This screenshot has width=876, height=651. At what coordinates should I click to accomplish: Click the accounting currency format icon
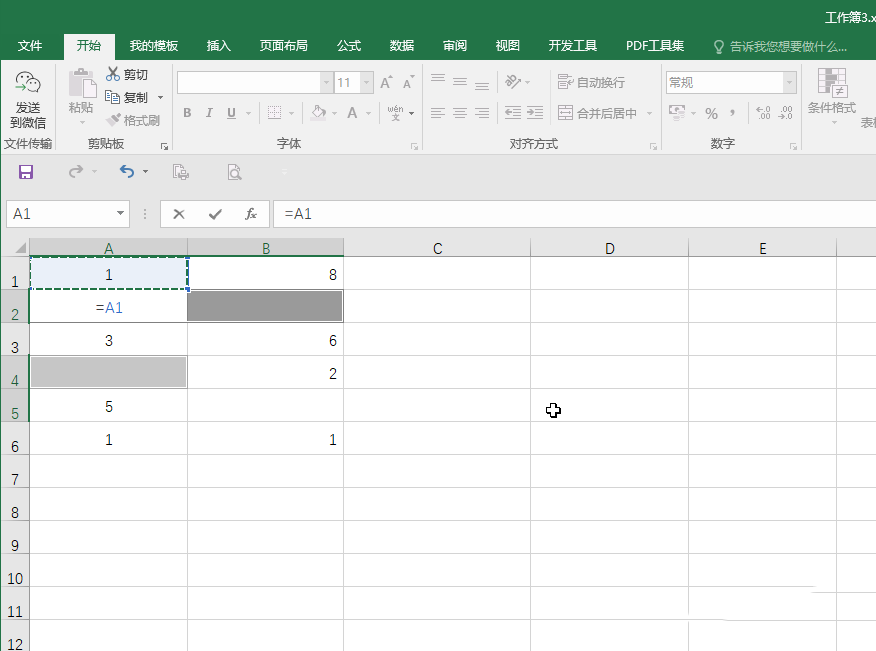point(677,113)
